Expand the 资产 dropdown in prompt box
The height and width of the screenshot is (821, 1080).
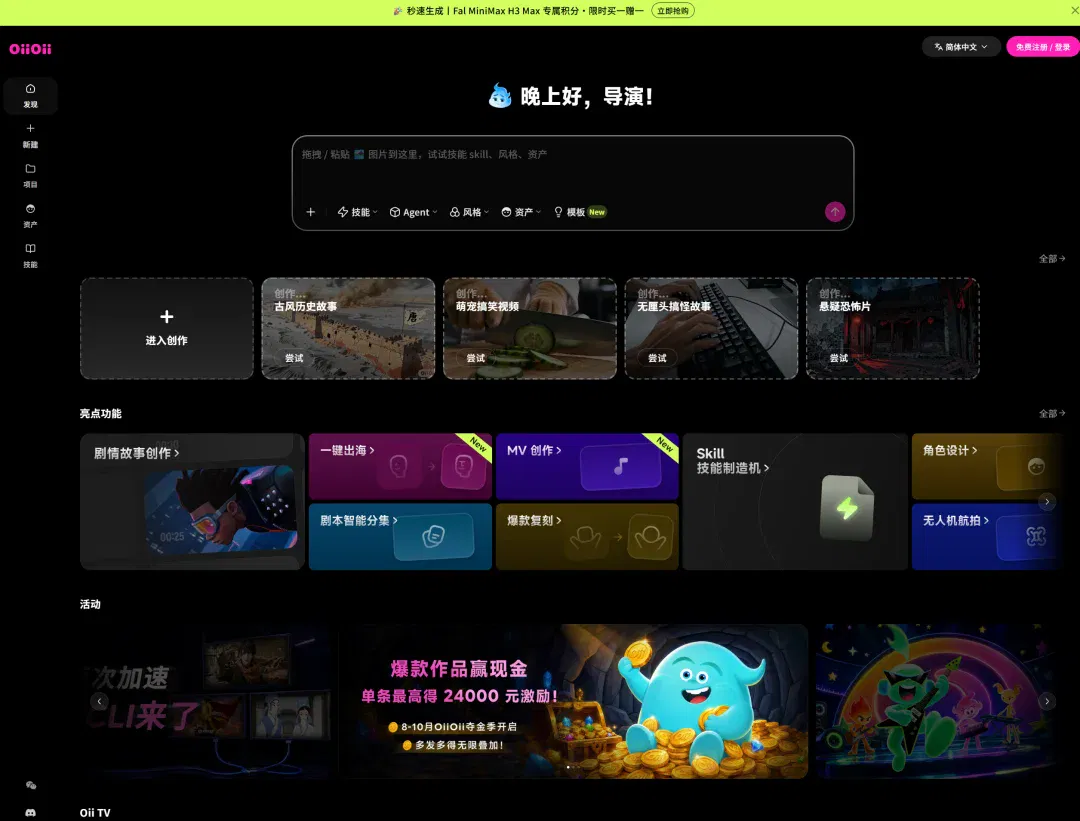pyautogui.click(x=521, y=212)
